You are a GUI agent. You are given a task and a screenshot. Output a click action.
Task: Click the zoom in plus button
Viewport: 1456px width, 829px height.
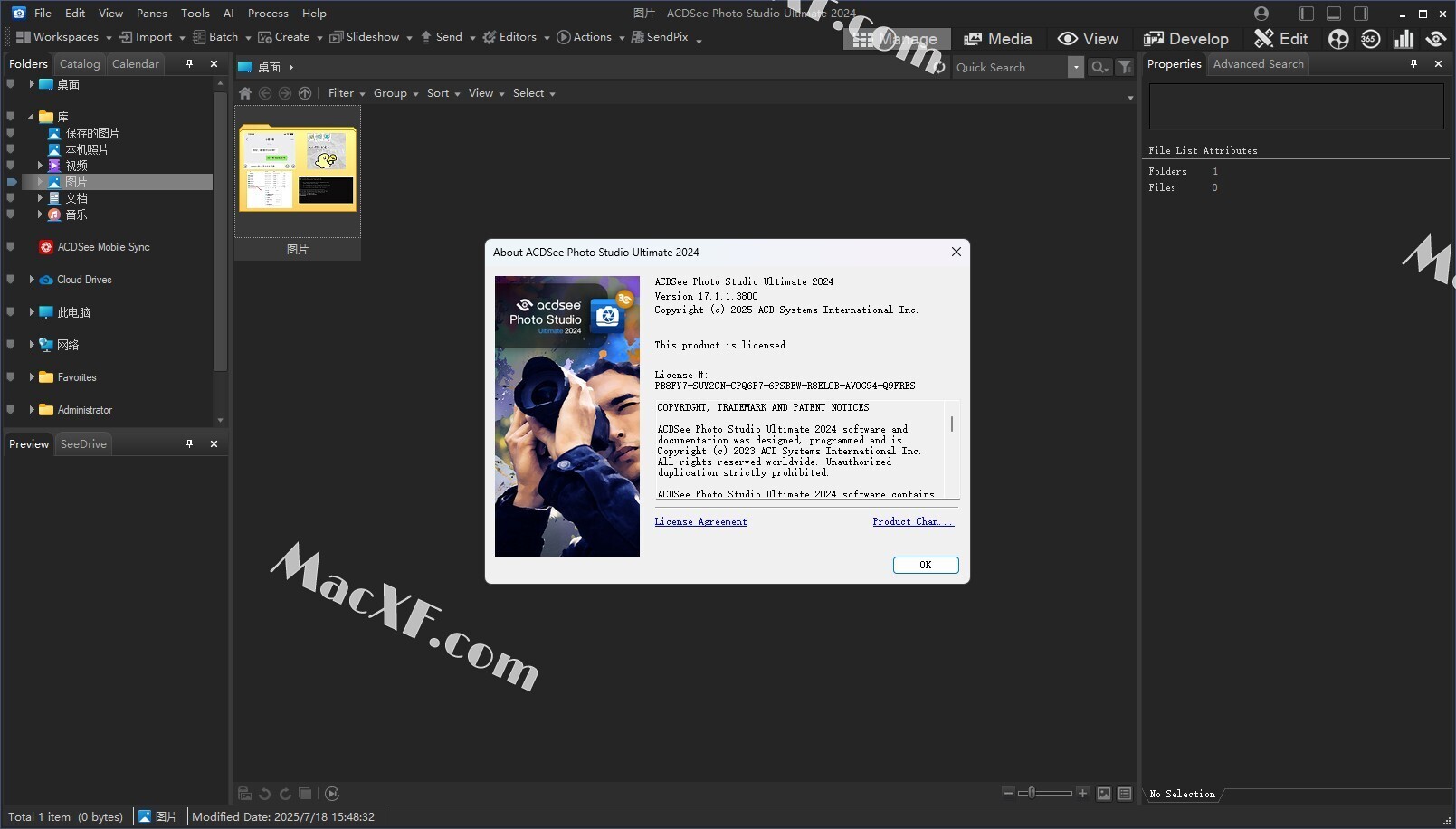coord(1082,793)
